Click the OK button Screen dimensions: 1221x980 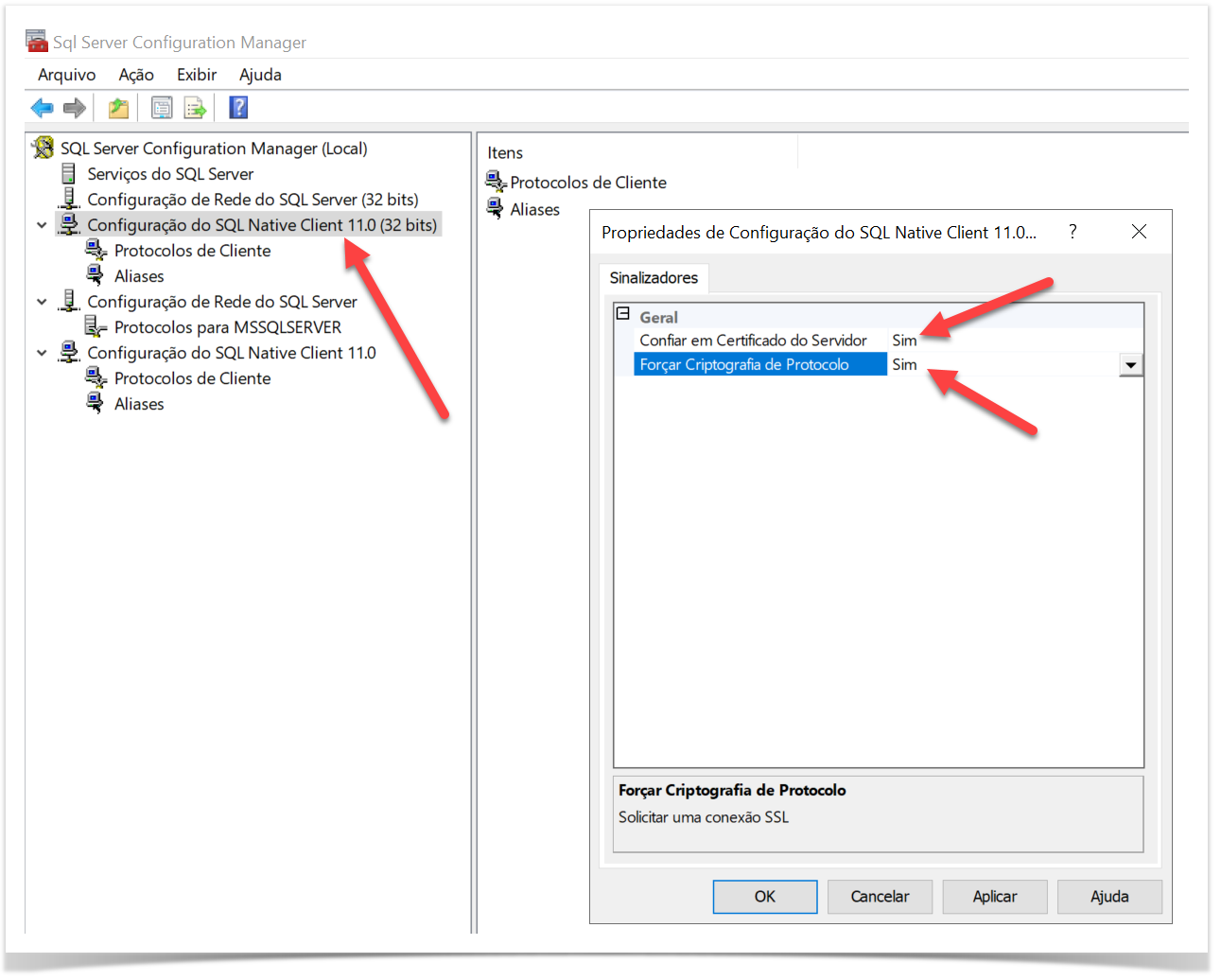764,897
